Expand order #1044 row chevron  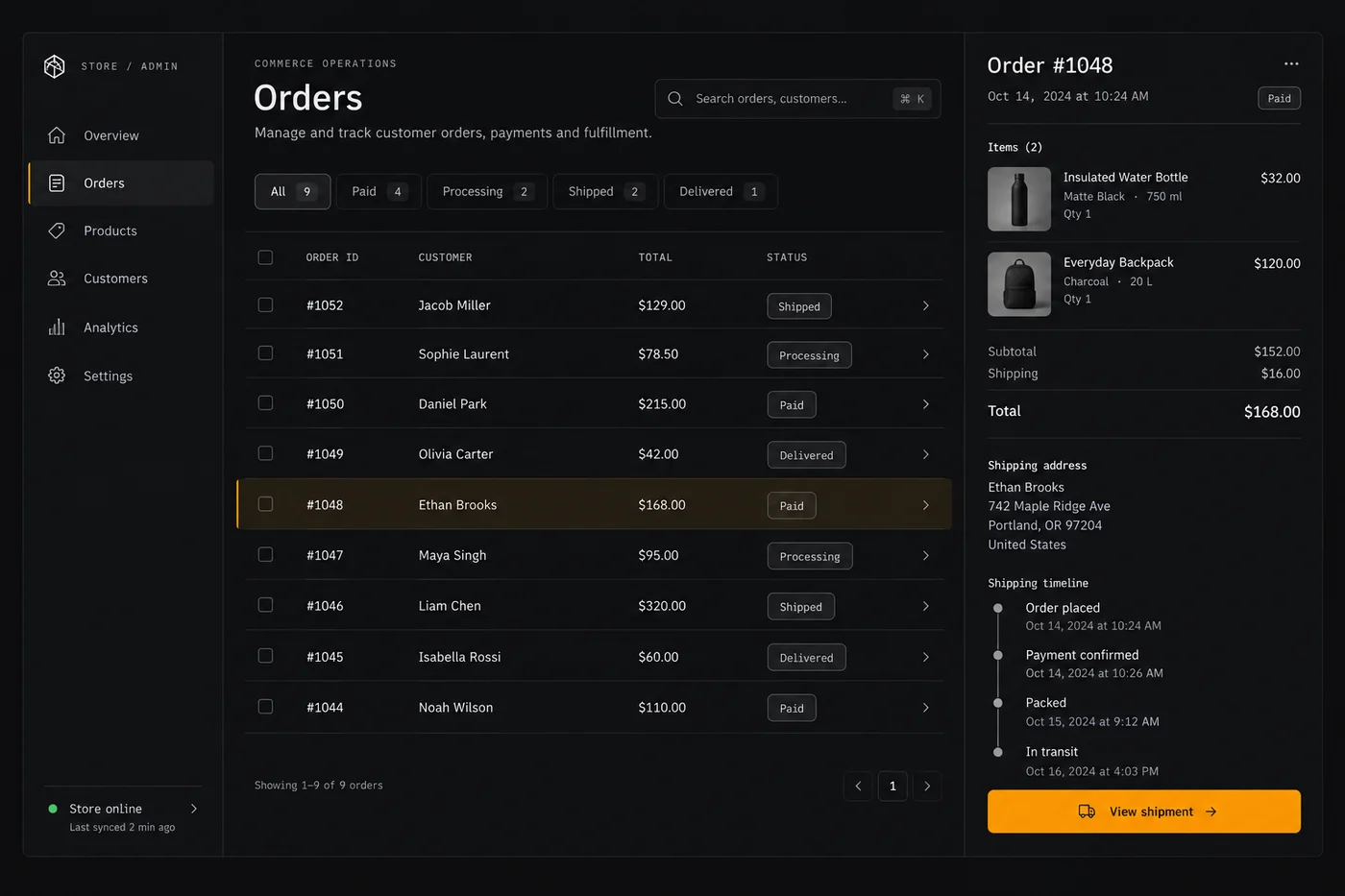point(926,708)
